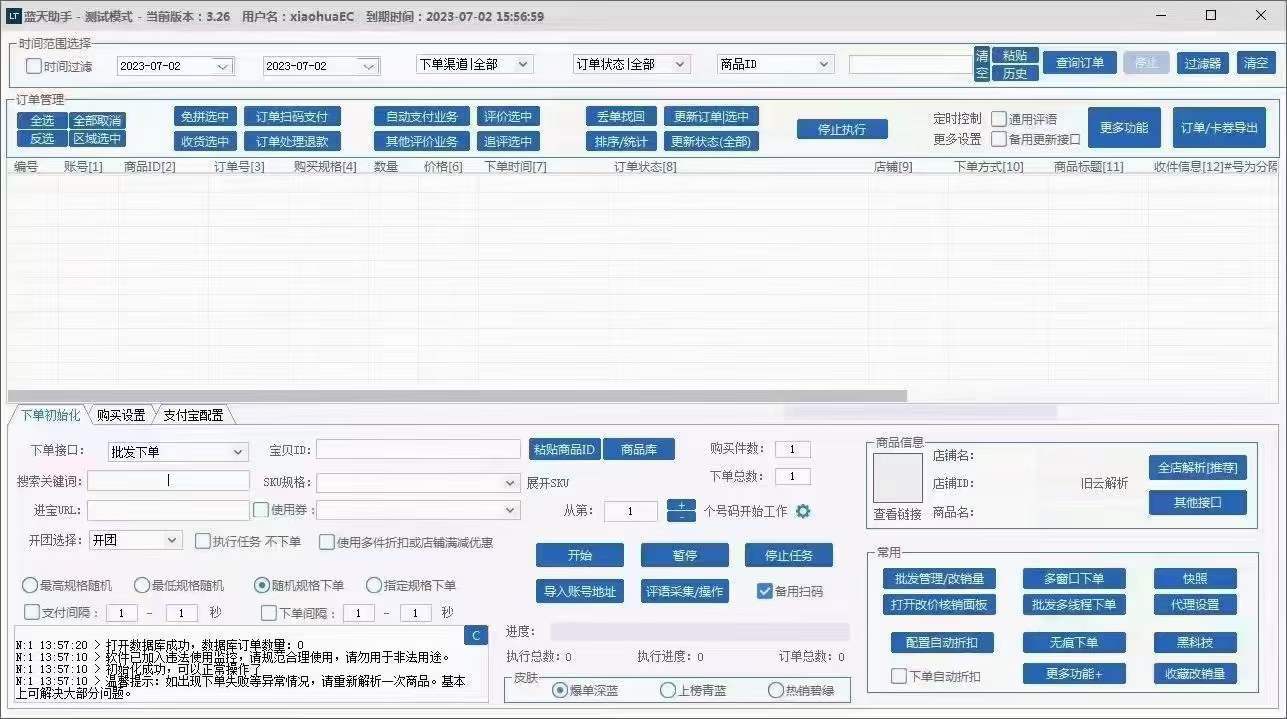Viewport: 1287px width, 719px height.
Task: Select 指定规格下单 radio option
Action: [x=374, y=585]
